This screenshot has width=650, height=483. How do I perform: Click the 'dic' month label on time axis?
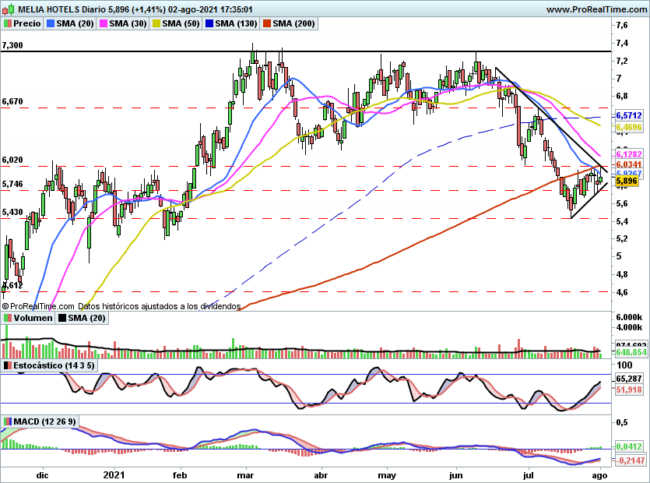coord(43,475)
